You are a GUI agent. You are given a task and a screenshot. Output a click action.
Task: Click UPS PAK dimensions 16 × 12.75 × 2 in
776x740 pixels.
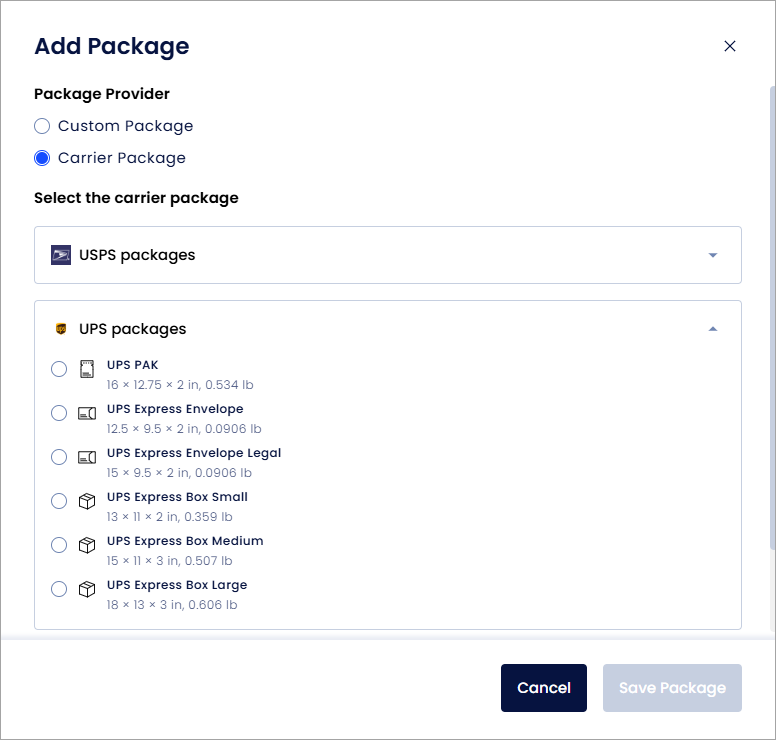click(x=180, y=385)
